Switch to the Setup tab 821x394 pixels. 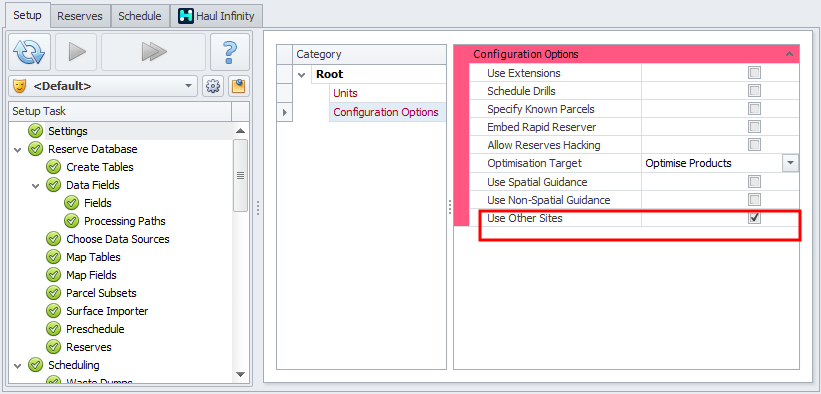tap(27, 15)
